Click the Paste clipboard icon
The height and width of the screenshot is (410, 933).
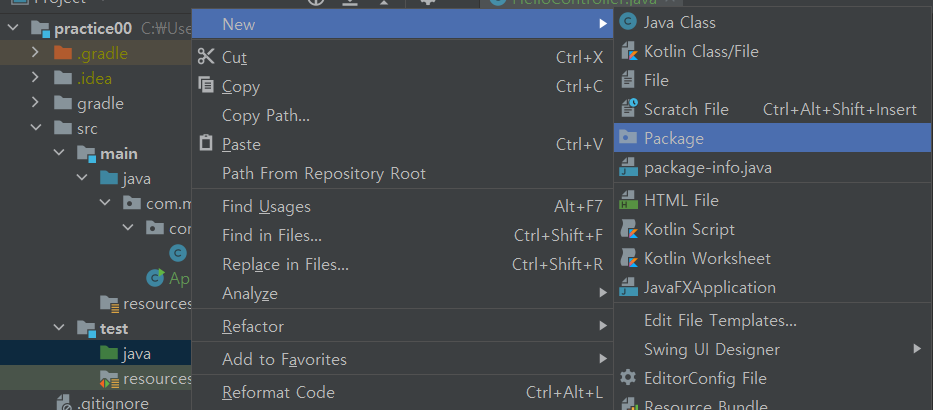(x=206, y=143)
